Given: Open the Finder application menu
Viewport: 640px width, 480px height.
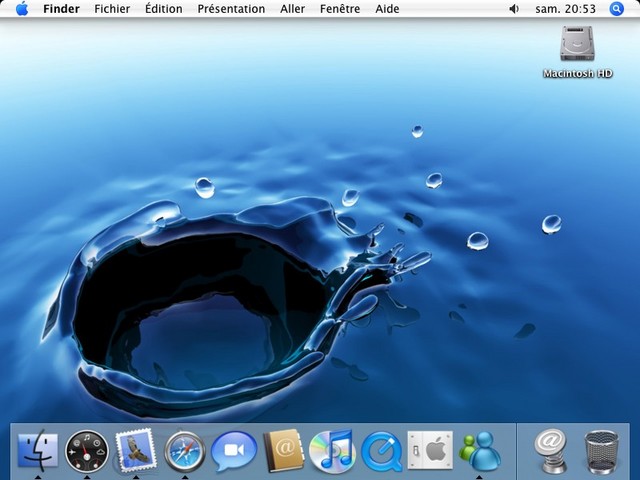Looking at the screenshot, I should coord(61,9).
